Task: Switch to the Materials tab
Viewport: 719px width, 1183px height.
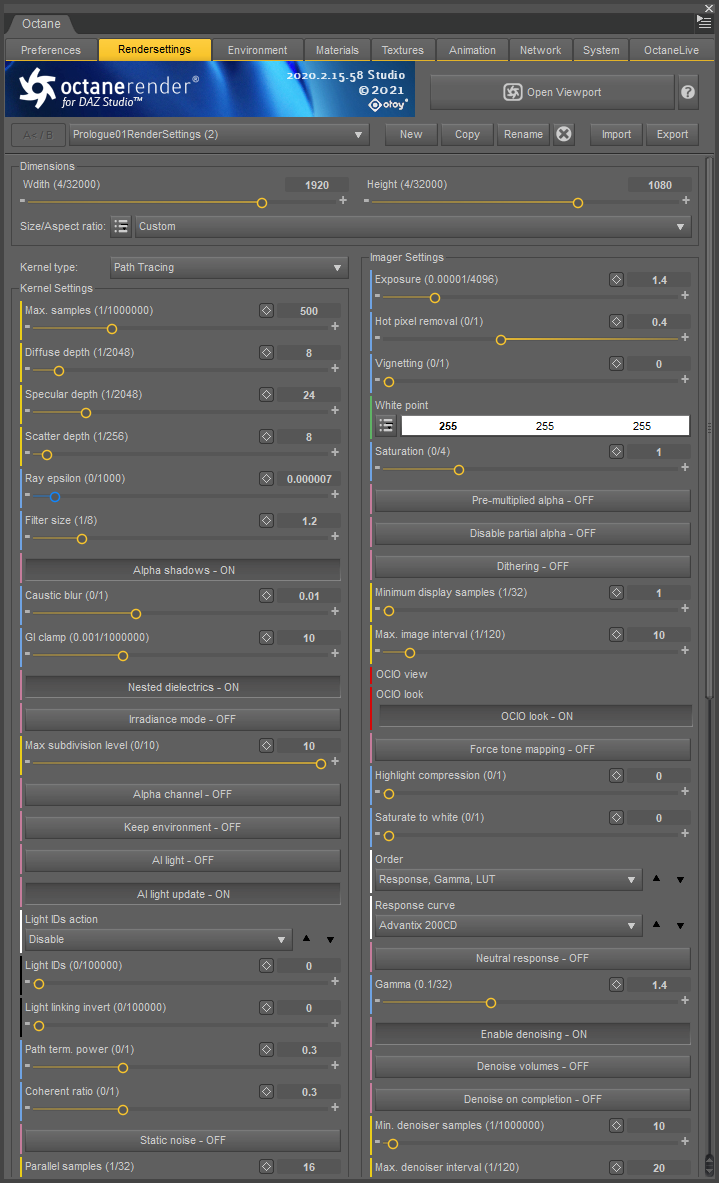Action: pyautogui.click(x=337, y=50)
